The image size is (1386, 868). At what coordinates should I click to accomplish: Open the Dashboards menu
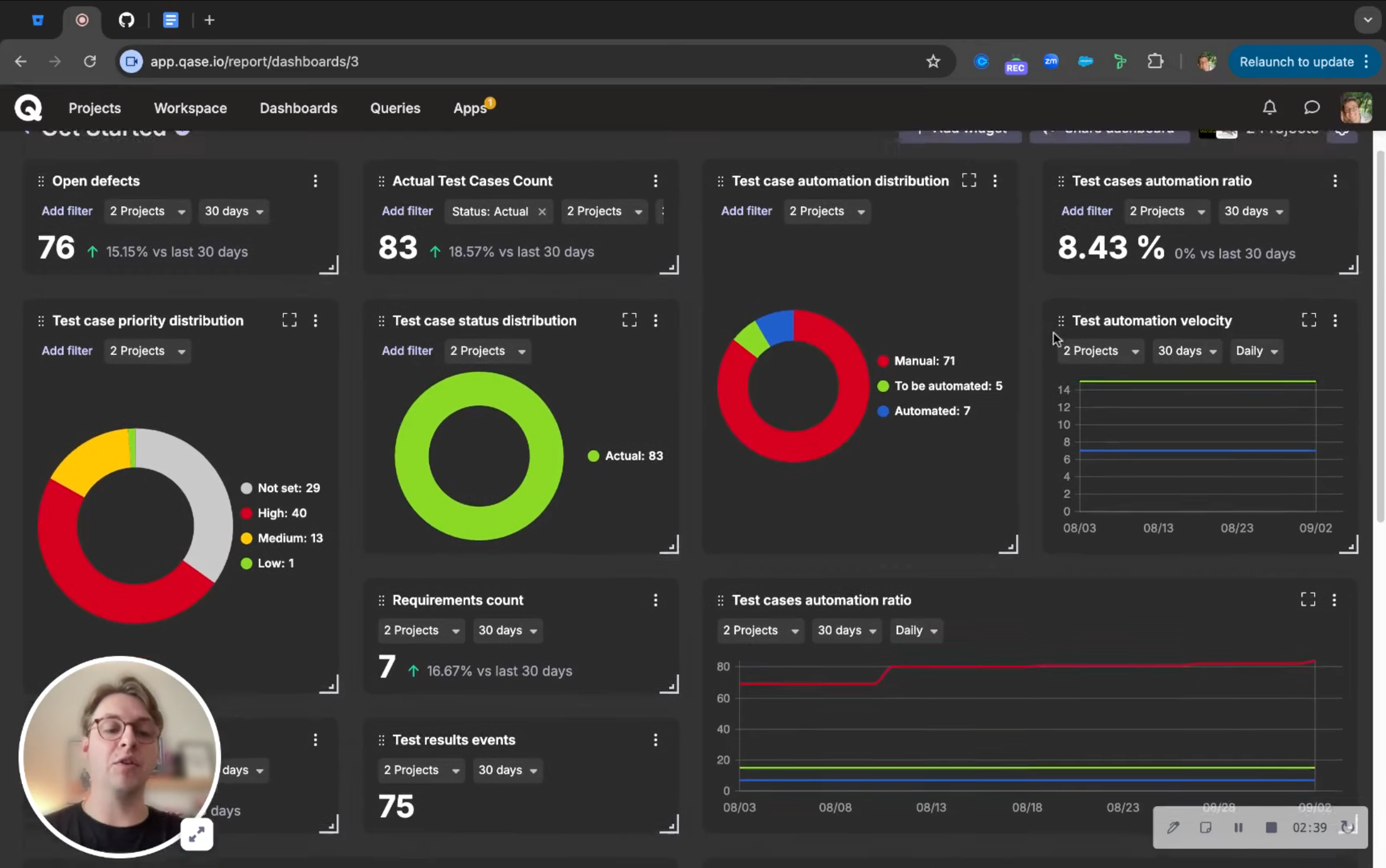tap(299, 108)
